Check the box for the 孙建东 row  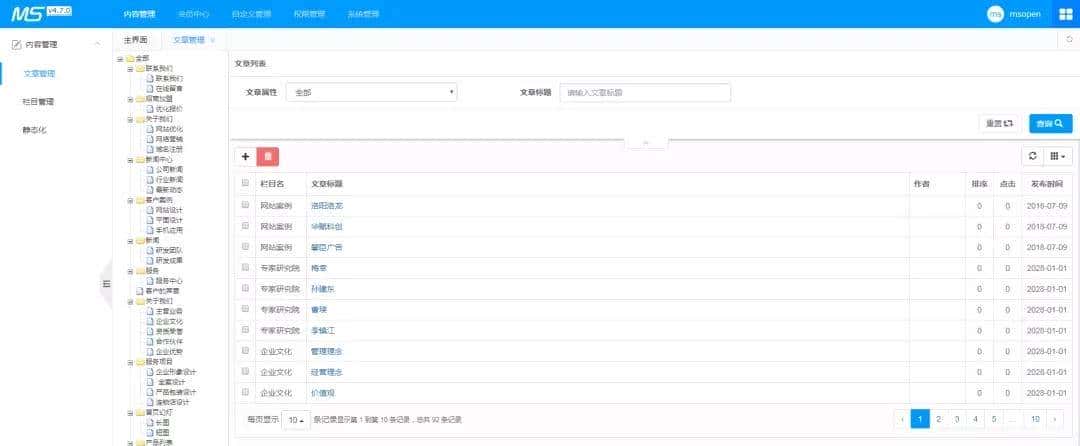[x=245, y=288]
